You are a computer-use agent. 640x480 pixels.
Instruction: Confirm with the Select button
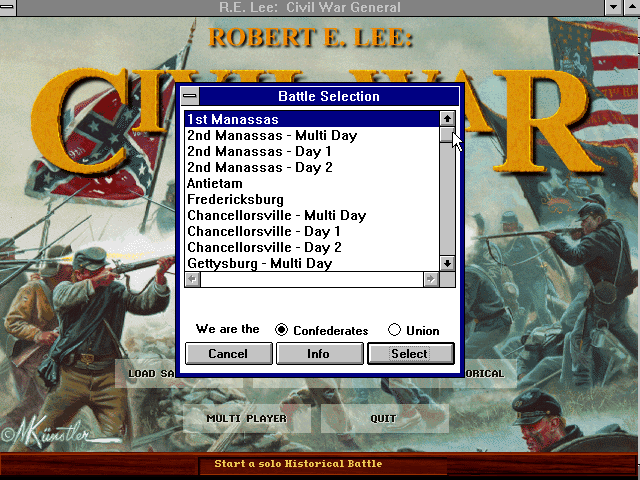click(411, 353)
